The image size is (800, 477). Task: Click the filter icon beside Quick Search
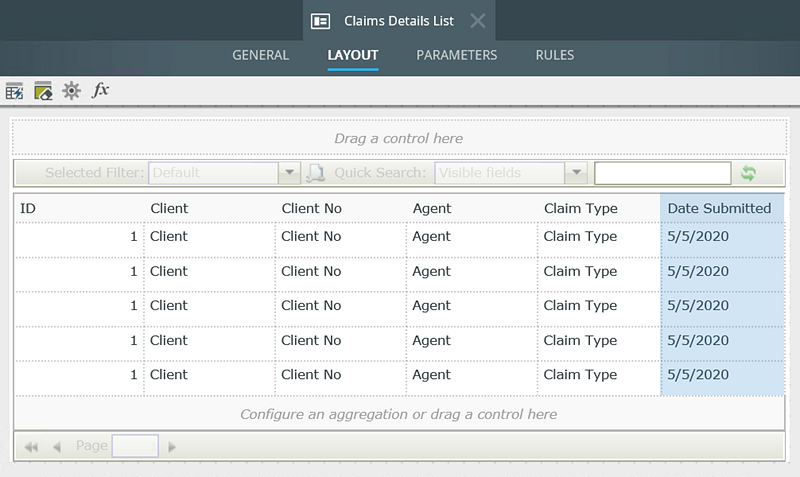316,173
